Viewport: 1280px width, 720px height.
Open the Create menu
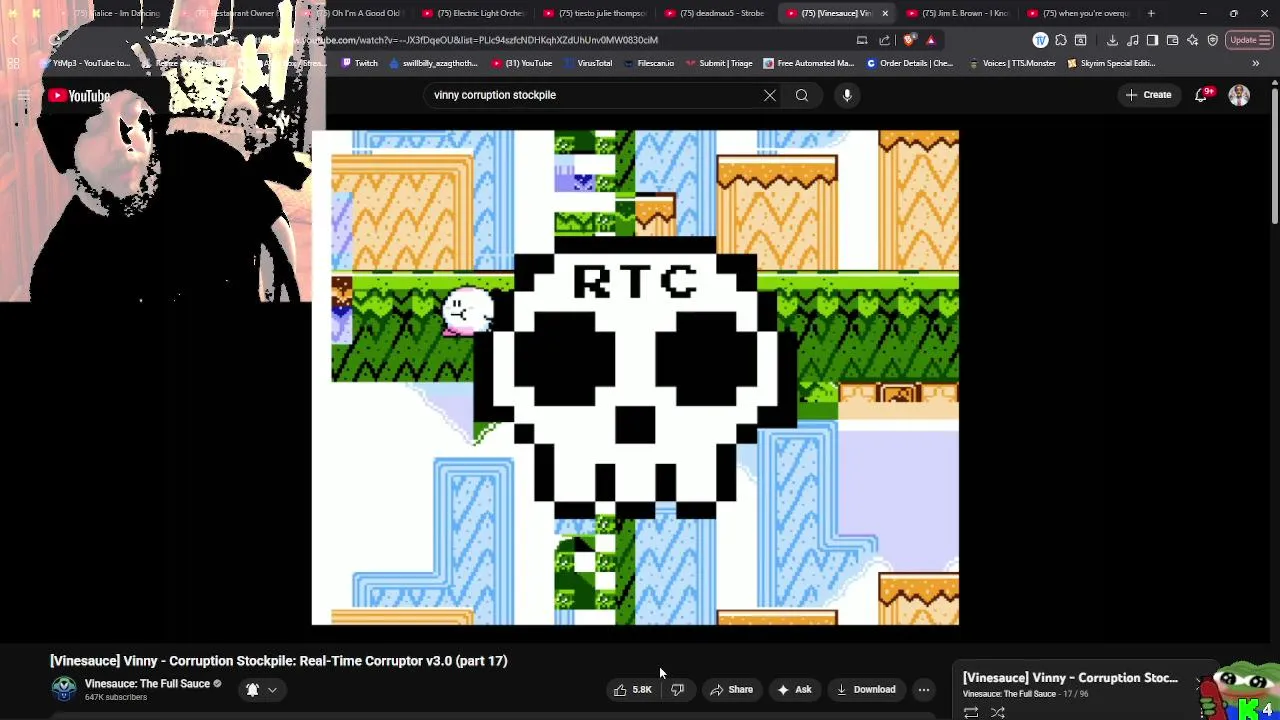[1148, 95]
